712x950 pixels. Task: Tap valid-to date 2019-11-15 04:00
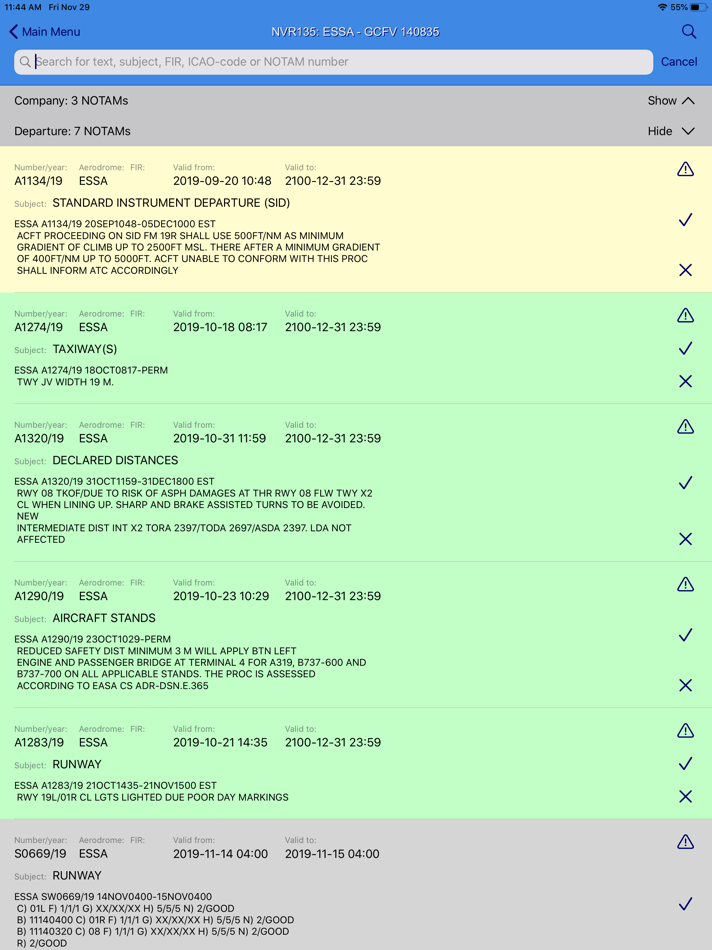(x=332, y=854)
